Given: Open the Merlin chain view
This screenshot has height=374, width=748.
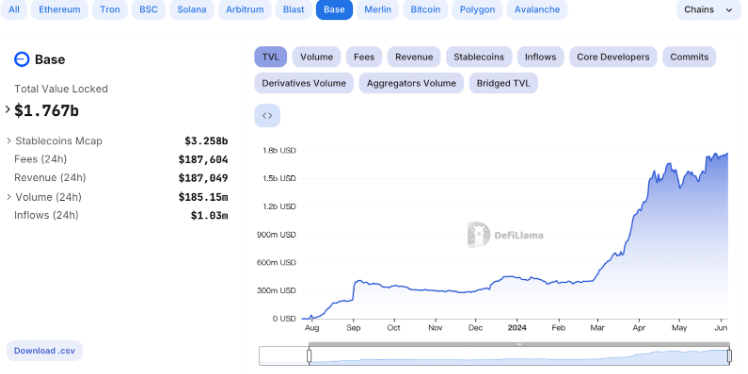Looking at the screenshot, I should click(377, 10).
